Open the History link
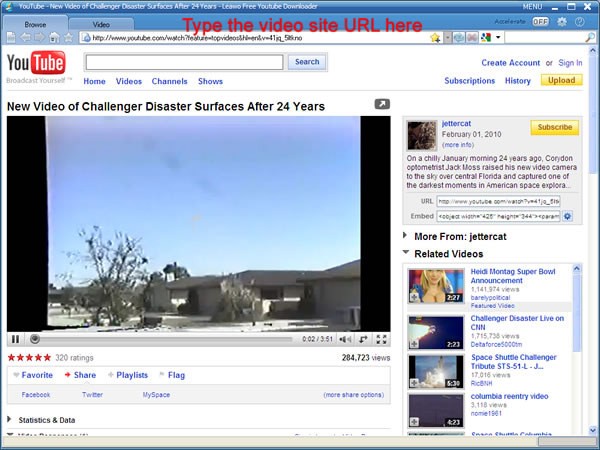The image size is (600, 450). (518, 81)
